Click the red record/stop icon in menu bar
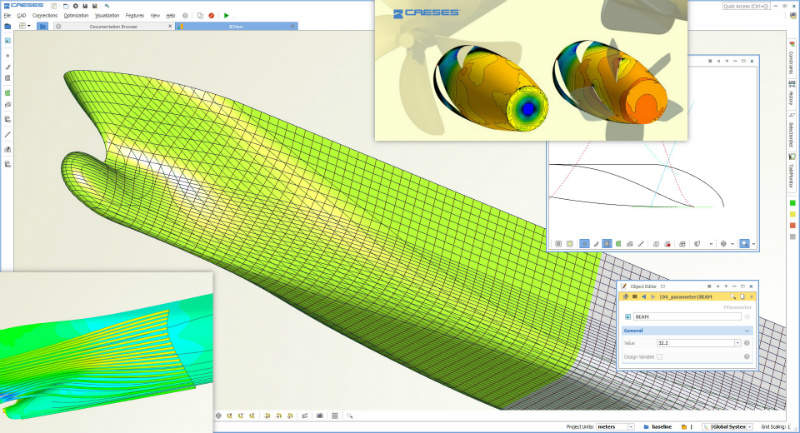 click(x=211, y=16)
